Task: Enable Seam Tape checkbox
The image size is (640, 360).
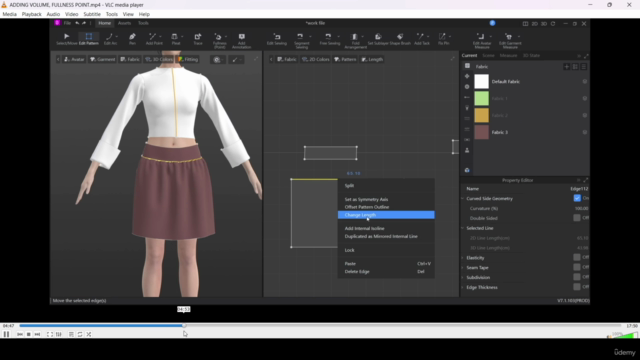Action: (x=577, y=267)
